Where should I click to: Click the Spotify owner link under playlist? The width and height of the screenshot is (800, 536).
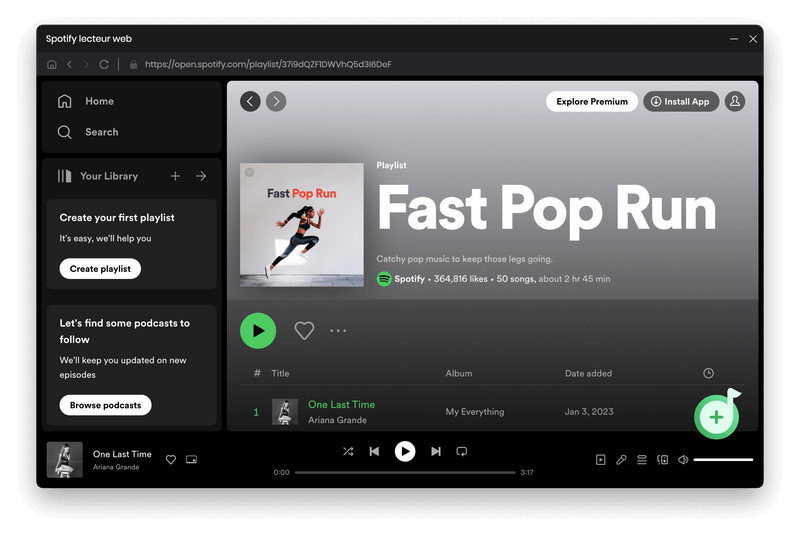[x=409, y=279]
